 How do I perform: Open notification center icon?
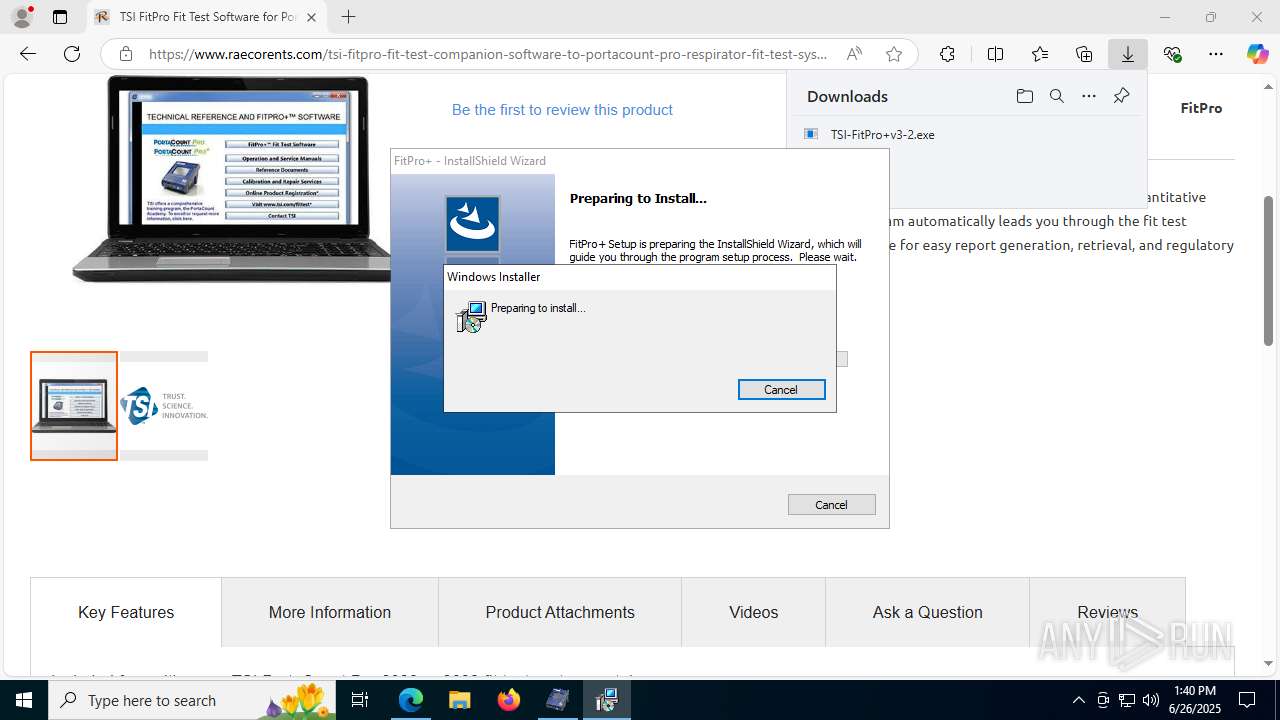[1247, 700]
